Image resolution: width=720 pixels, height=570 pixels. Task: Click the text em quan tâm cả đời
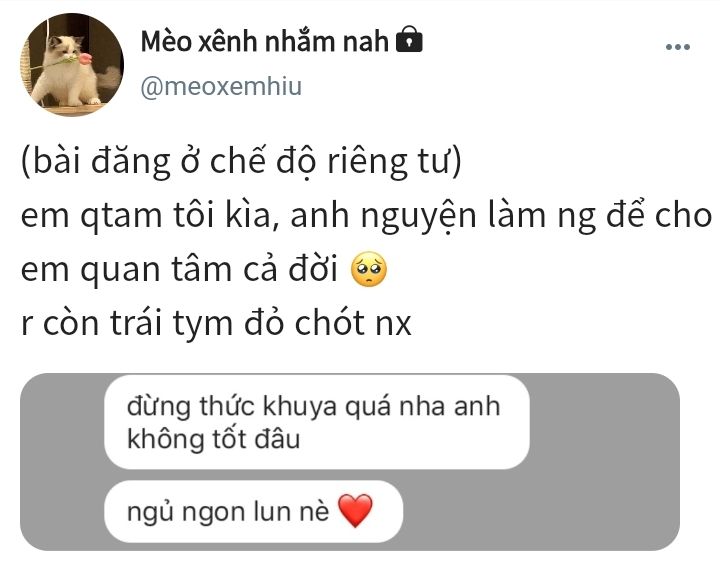[179, 270]
